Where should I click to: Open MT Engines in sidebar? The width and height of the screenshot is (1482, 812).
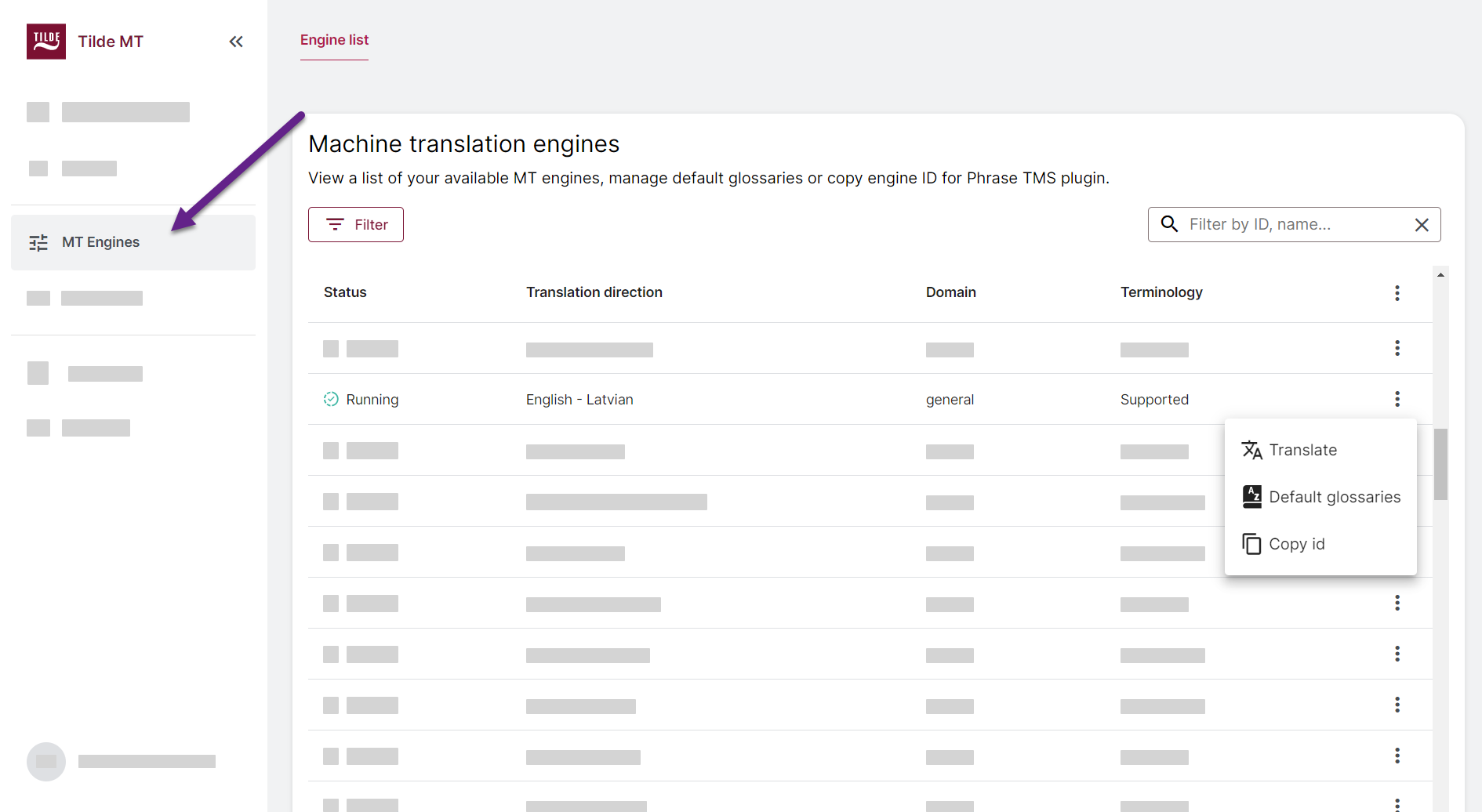[x=133, y=242]
